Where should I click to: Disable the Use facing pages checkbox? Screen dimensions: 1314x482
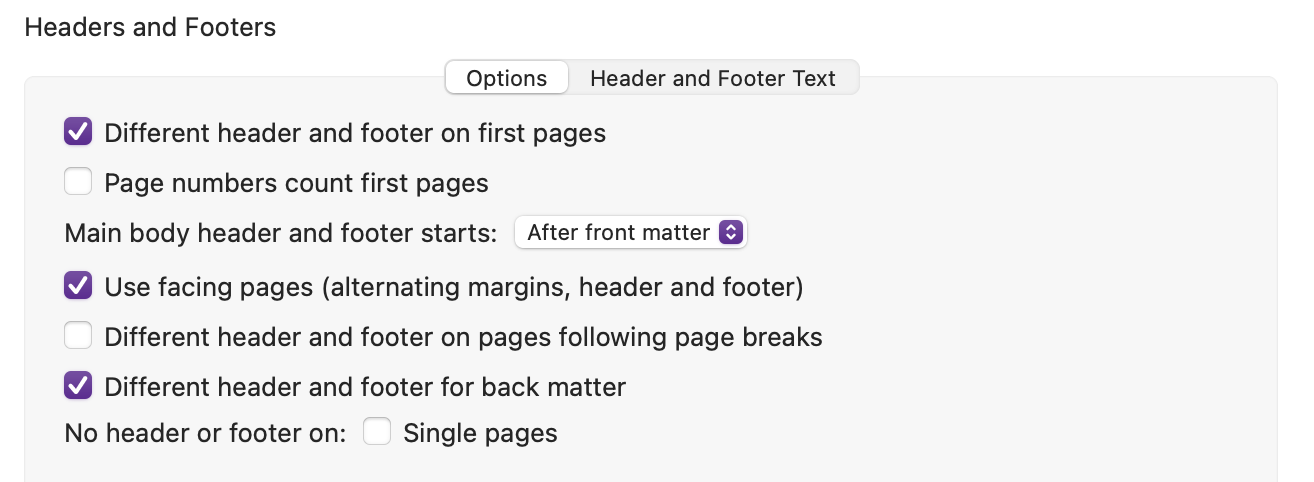coord(78,287)
